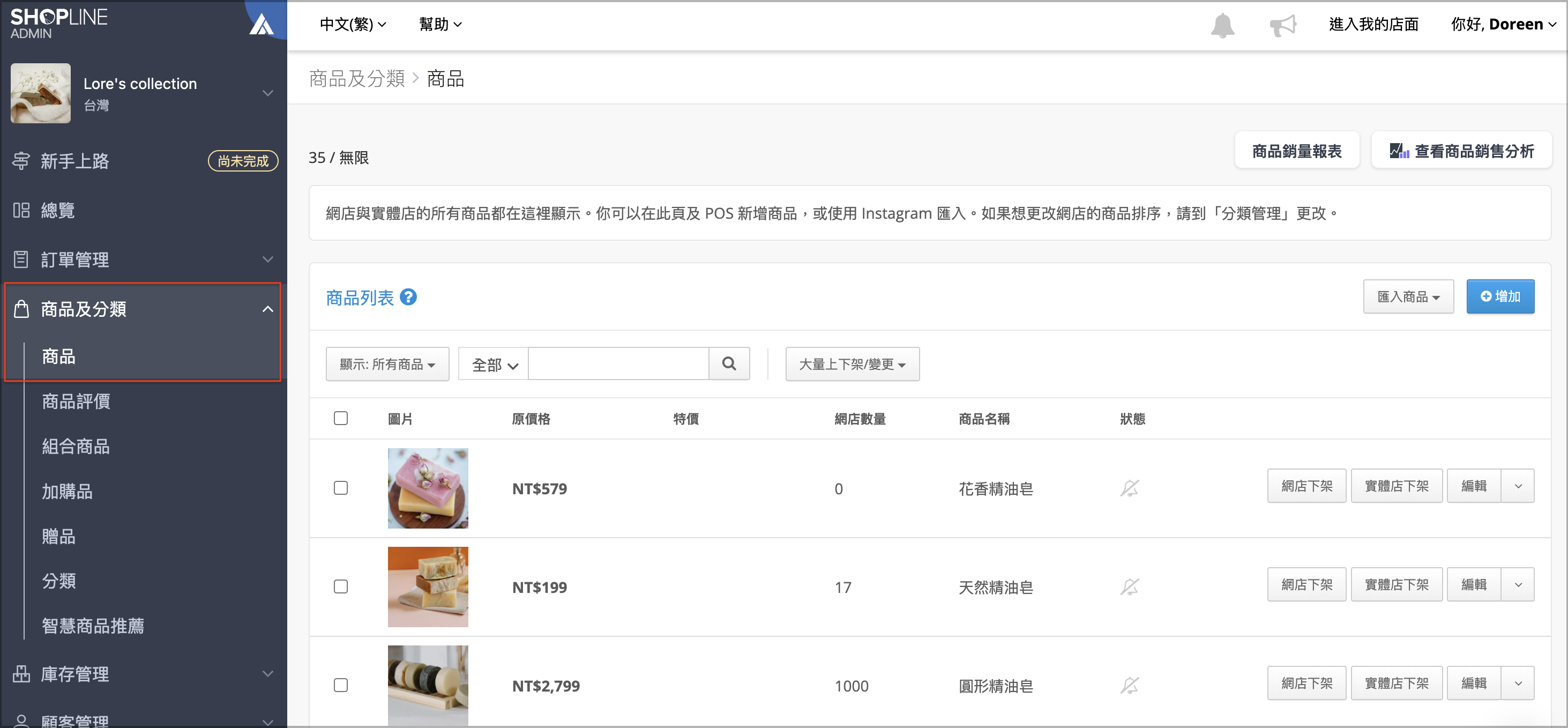Open the 幫助 help dropdown
Screen dimensions: 1568x728
[440, 24]
